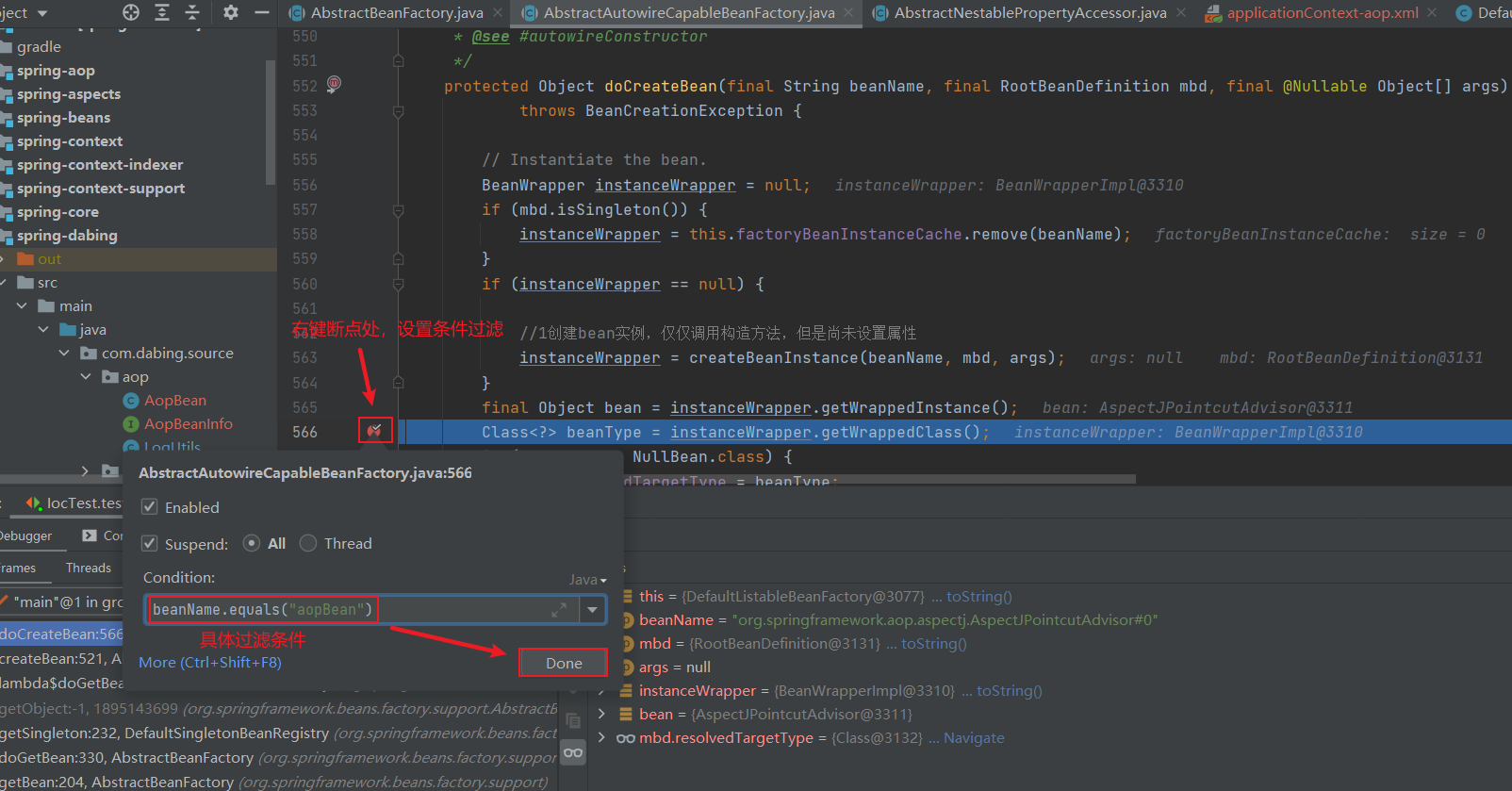
Task: Select createBean:521 stack frame
Action: [61, 659]
